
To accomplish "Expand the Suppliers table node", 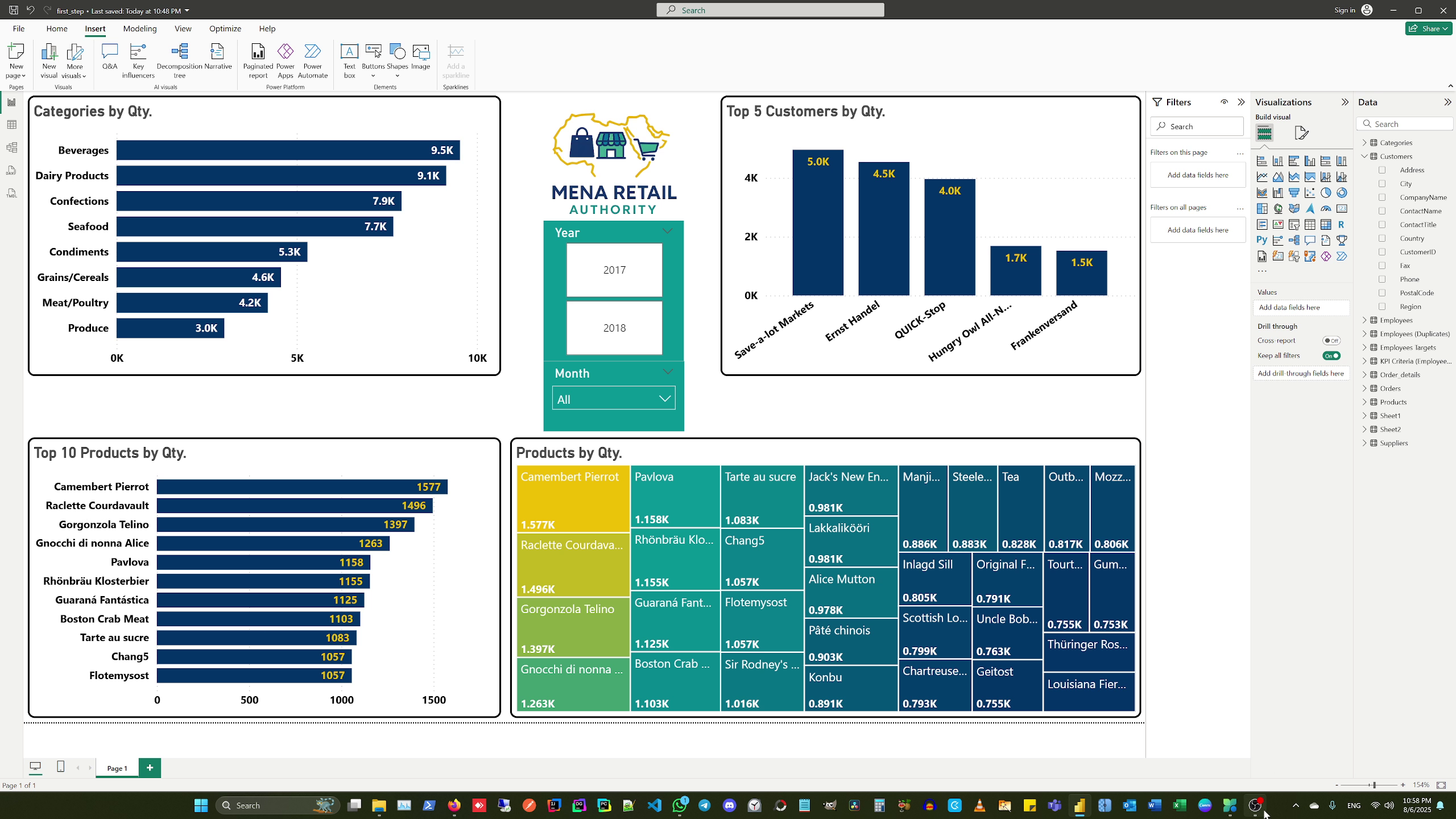I will pyautogui.click(x=1364, y=443).
